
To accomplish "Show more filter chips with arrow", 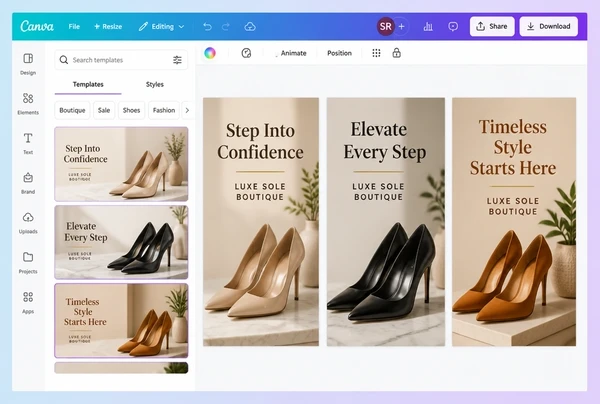I will tap(187, 110).
